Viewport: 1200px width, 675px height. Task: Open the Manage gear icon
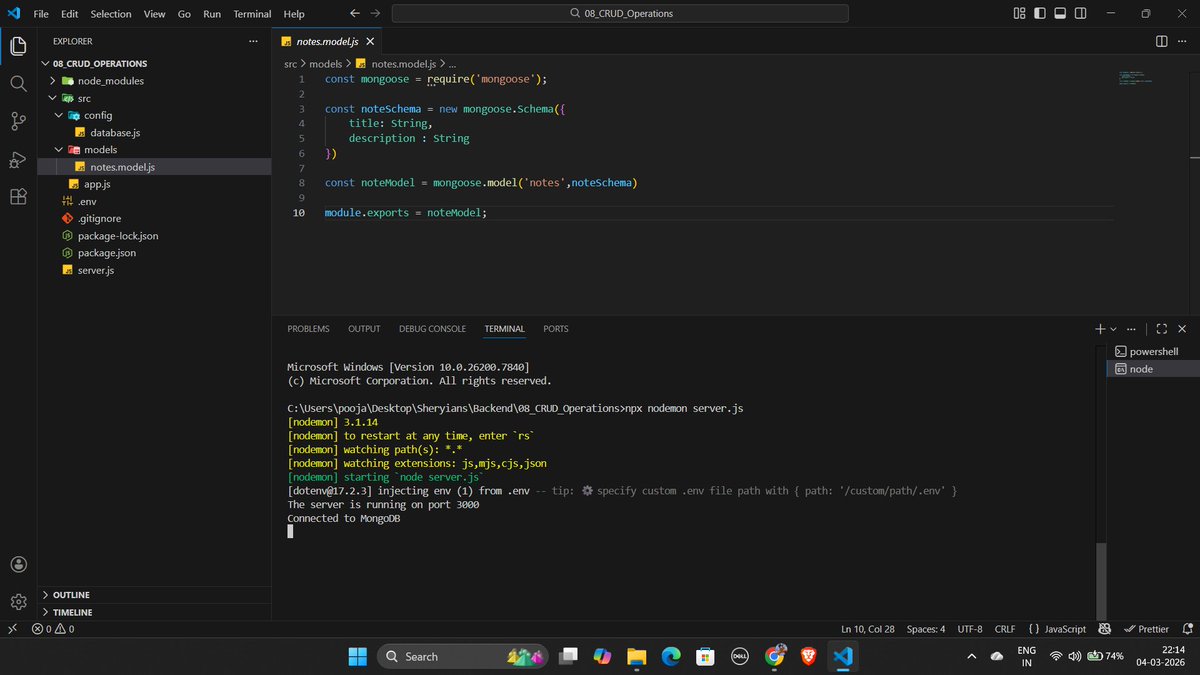[18, 602]
